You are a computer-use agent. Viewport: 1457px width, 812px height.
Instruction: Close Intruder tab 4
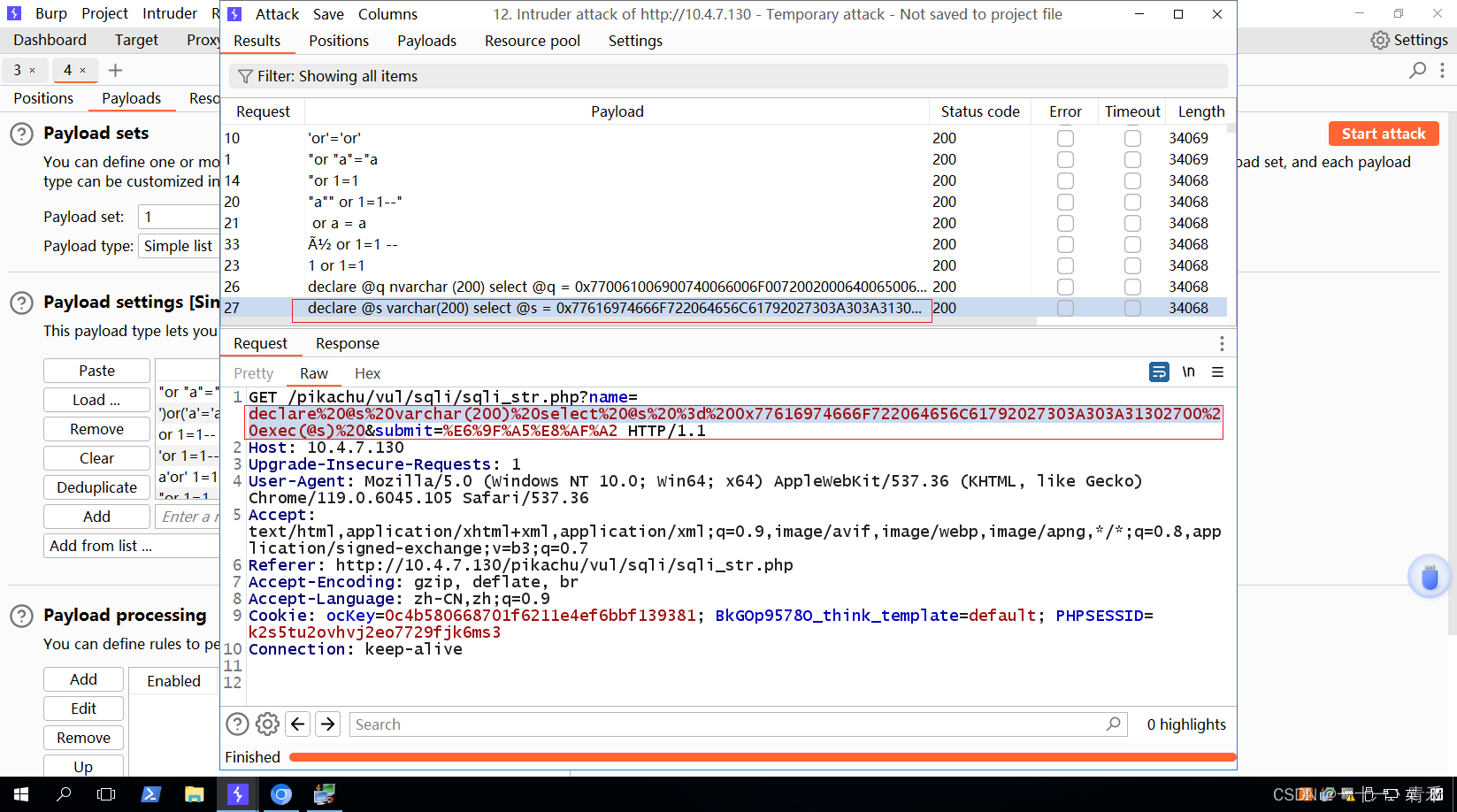(x=83, y=70)
